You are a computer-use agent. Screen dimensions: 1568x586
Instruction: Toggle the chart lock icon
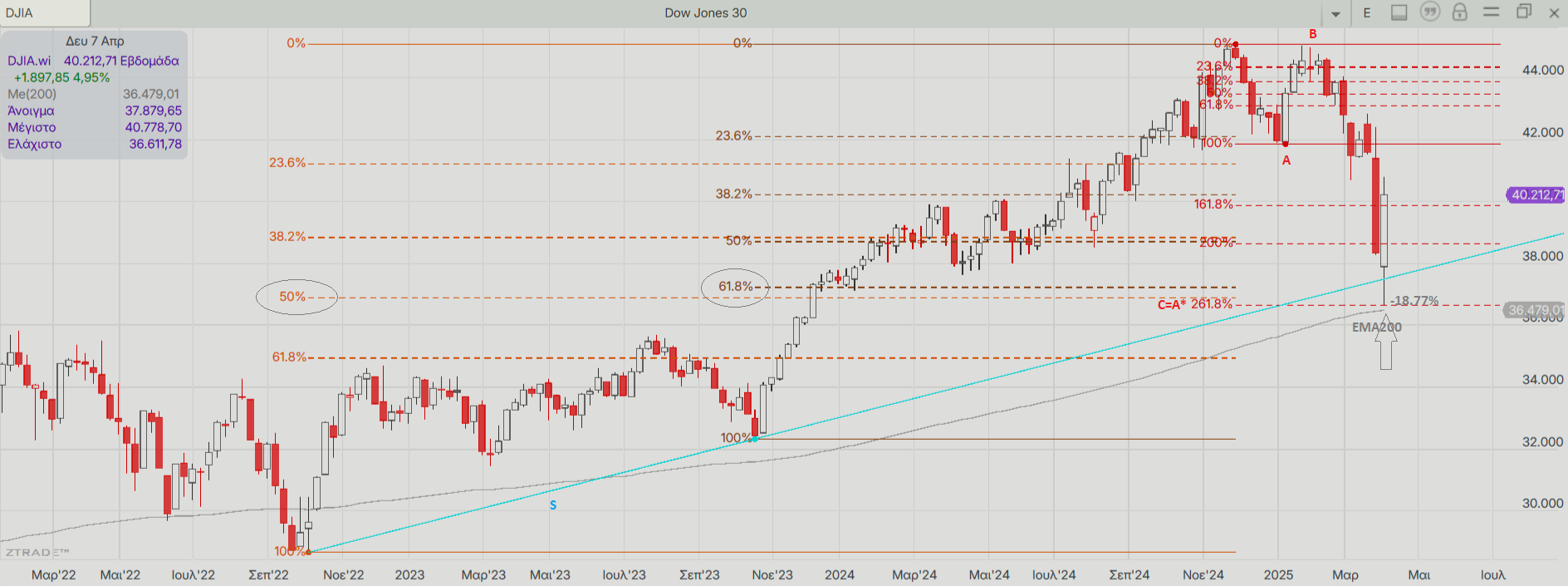[x=1459, y=12]
